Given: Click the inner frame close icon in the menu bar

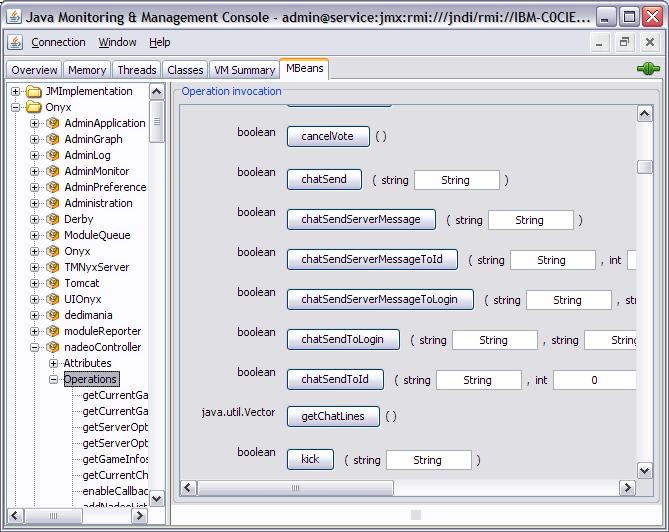Looking at the screenshot, I should point(650,43).
